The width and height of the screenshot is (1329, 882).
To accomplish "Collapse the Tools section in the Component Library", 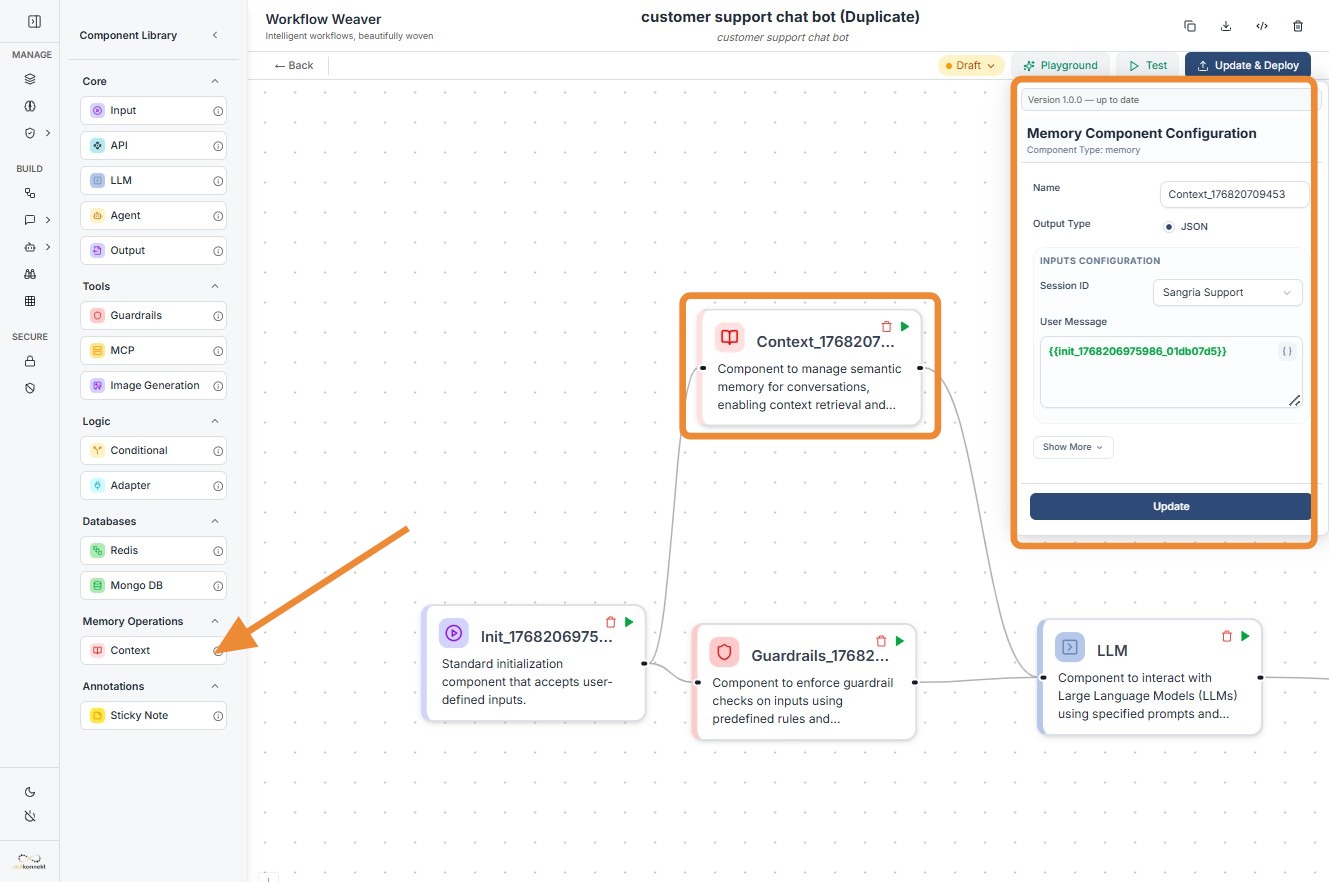I will [x=214, y=286].
